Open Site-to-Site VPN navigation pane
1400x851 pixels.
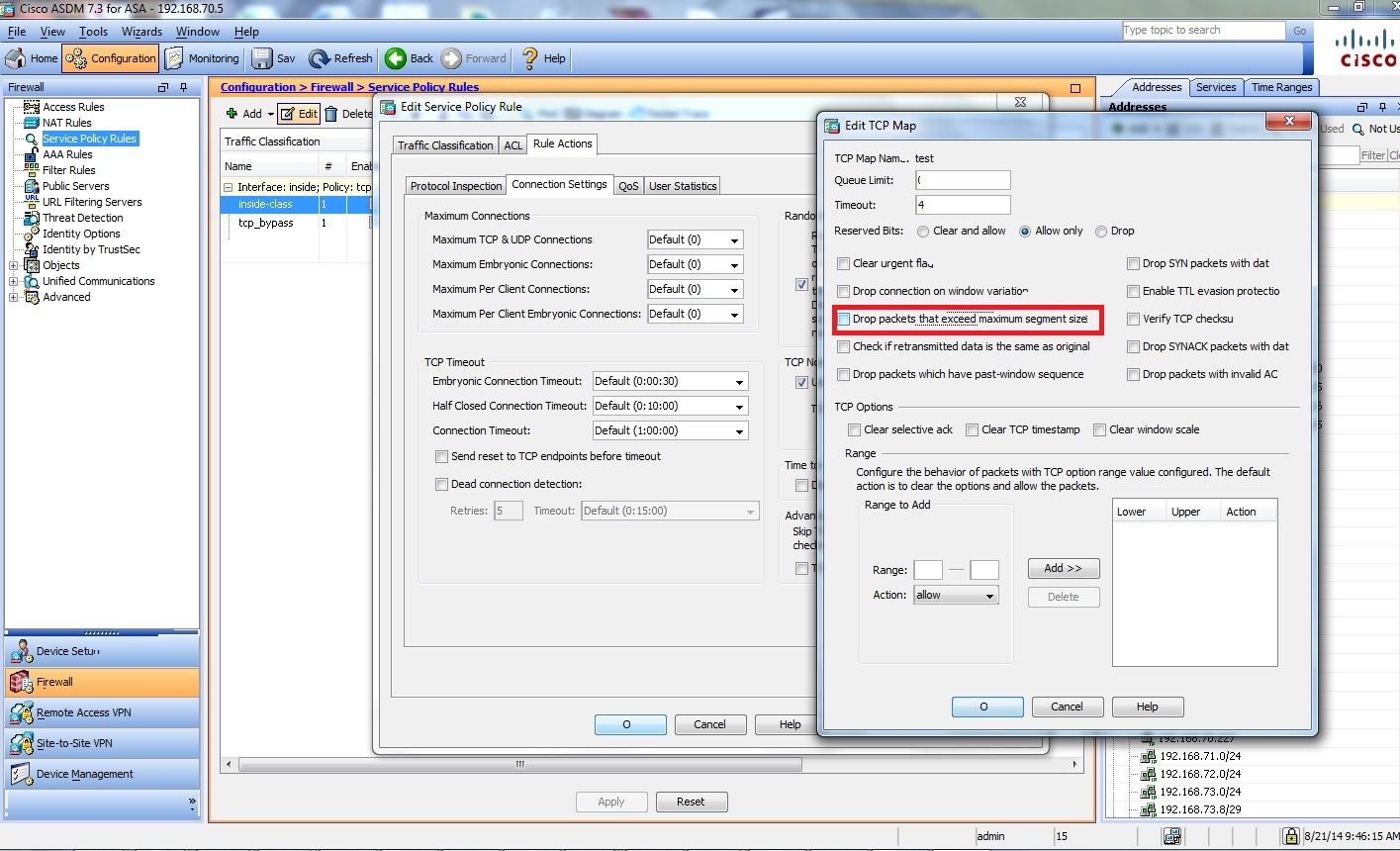pyautogui.click(x=102, y=743)
